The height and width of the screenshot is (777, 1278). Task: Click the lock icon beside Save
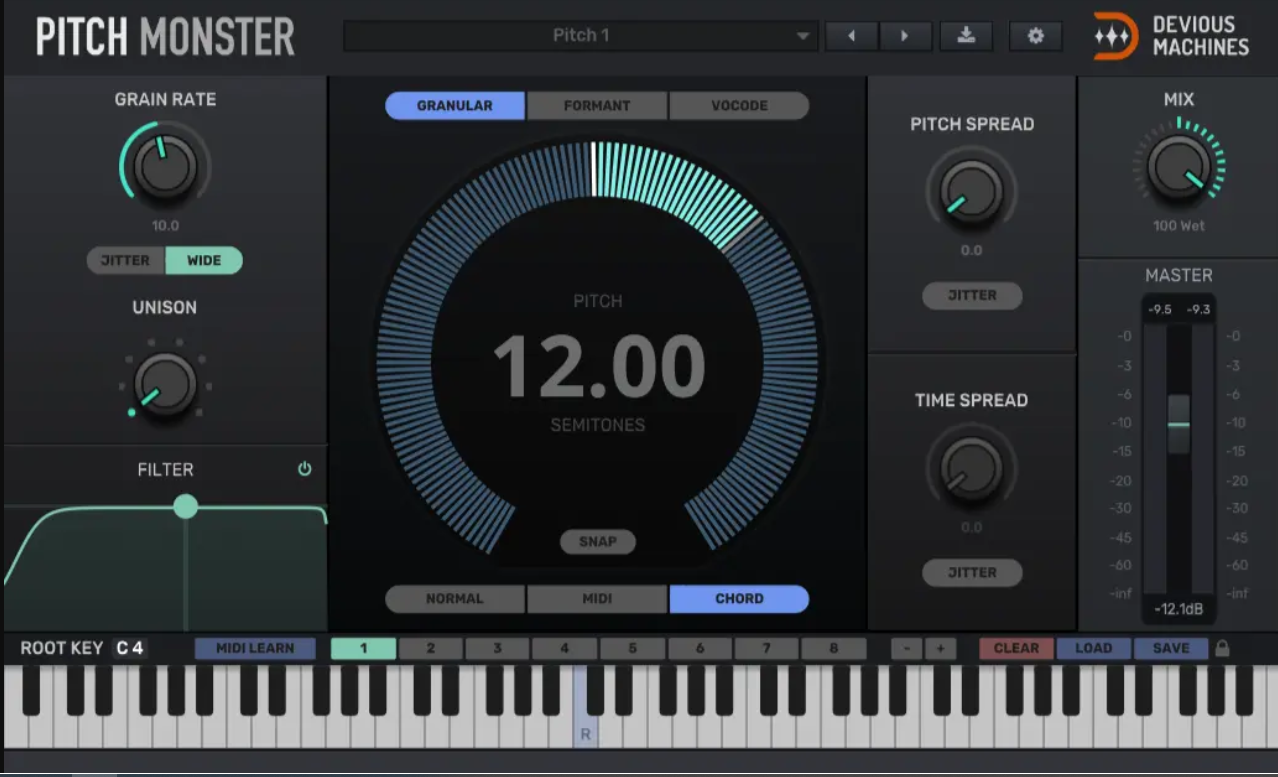(x=1222, y=648)
